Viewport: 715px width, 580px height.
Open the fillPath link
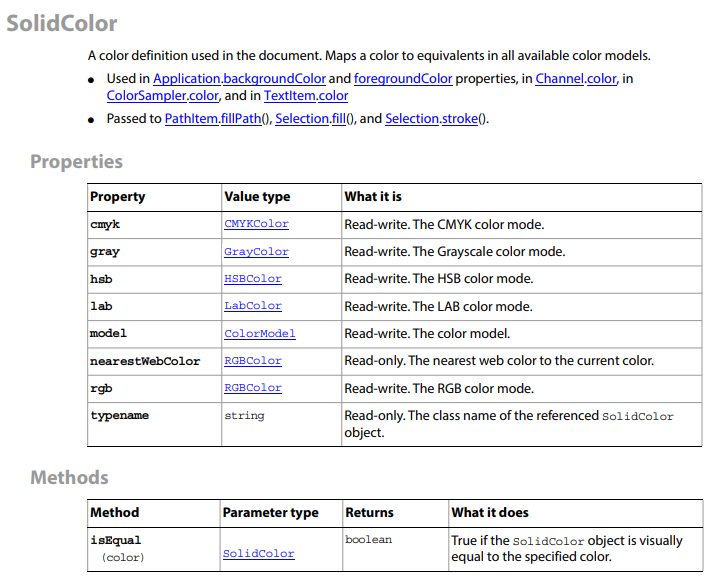[241, 119]
